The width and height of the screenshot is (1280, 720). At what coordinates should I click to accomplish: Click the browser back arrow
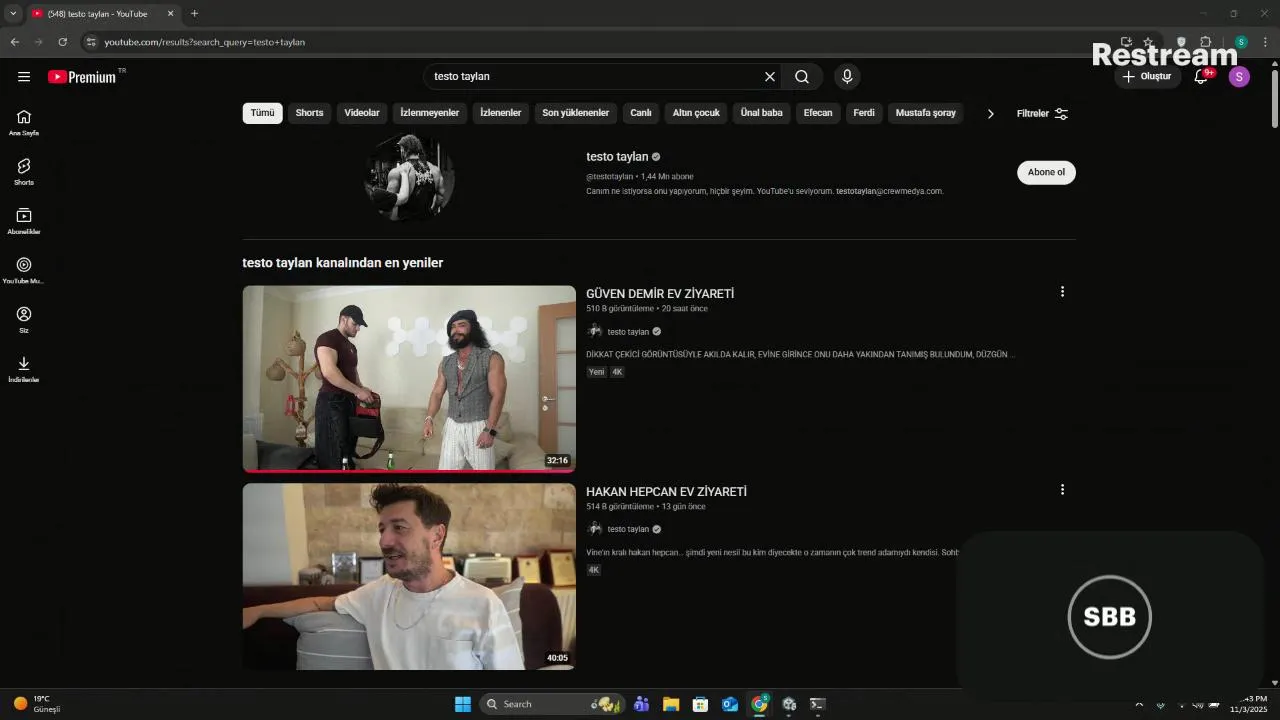(14, 42)
